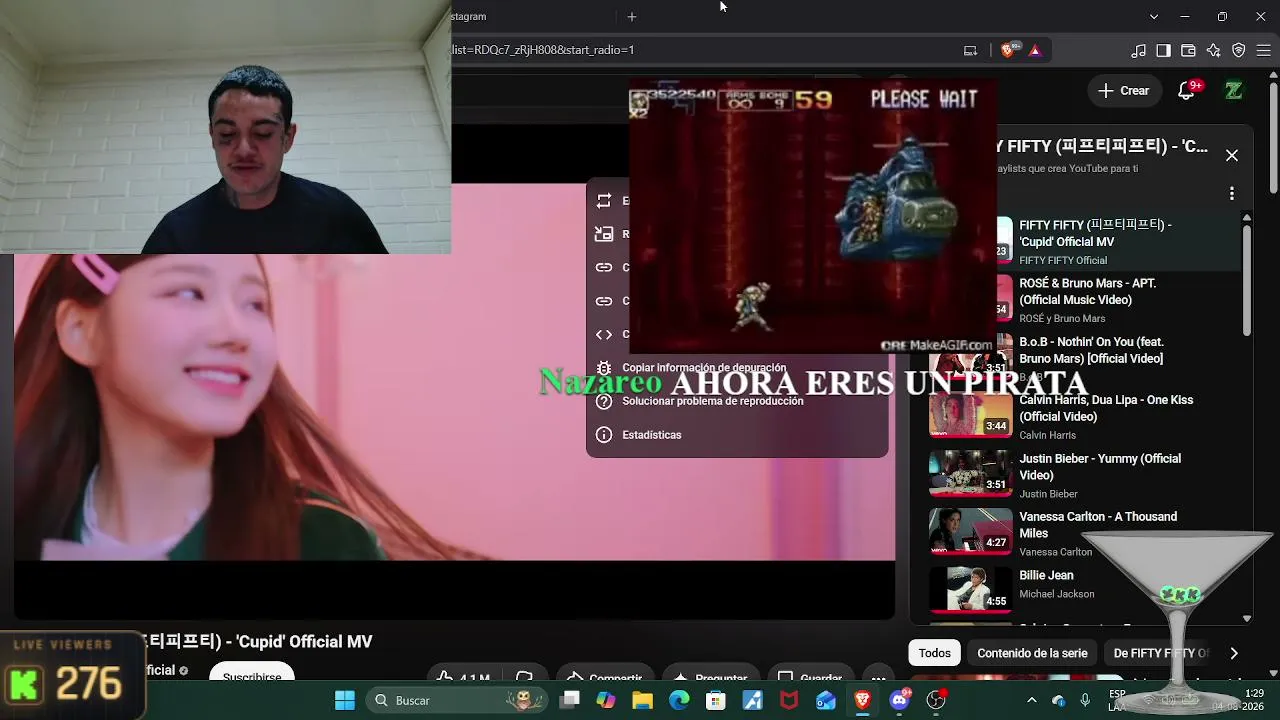Open Calvin Harris One Kiss video thumbnail
The image size is (1280, 720).
click(x=971, y=417)
